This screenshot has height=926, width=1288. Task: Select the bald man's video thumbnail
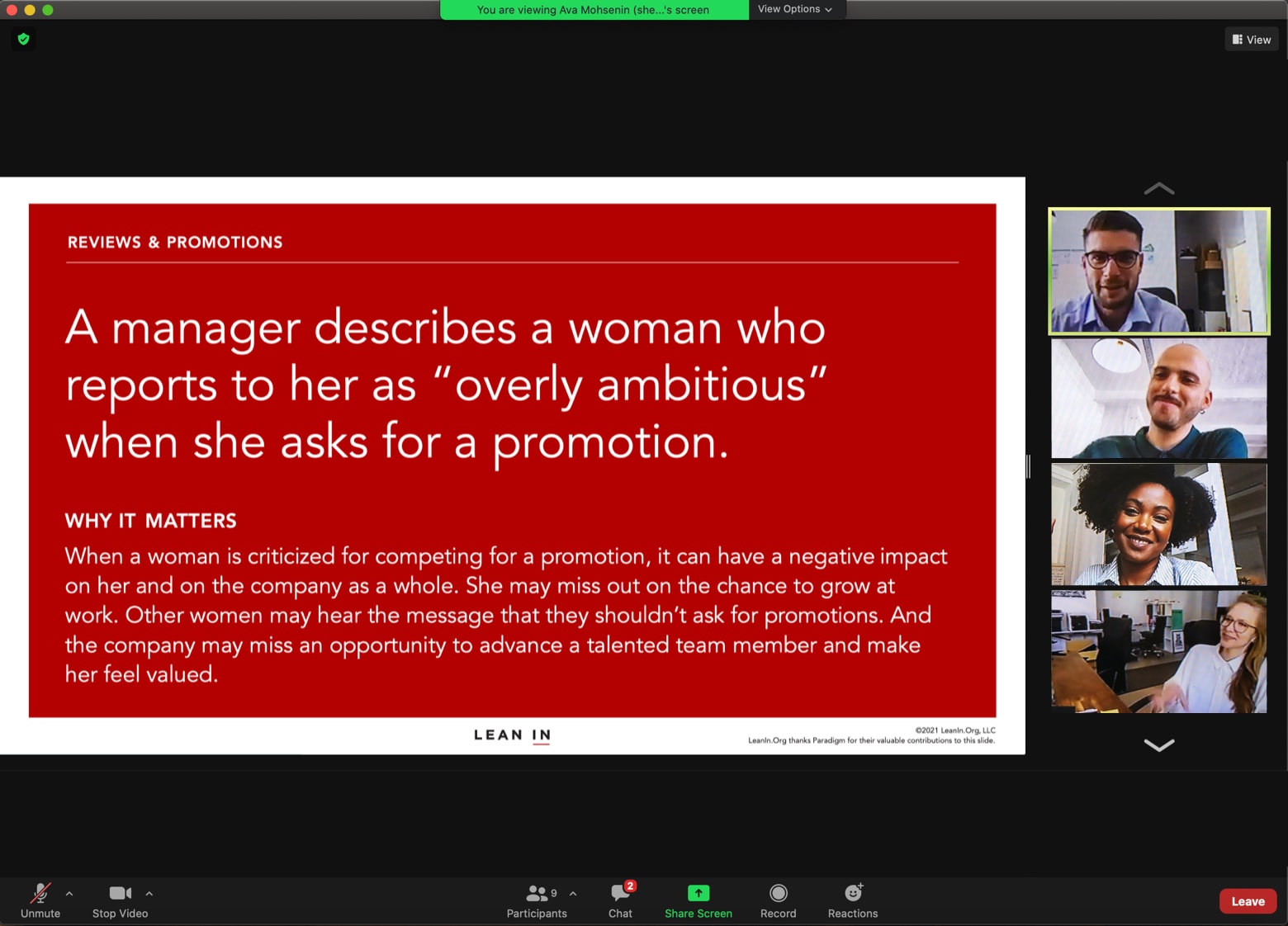click(x=1158, y=398)
